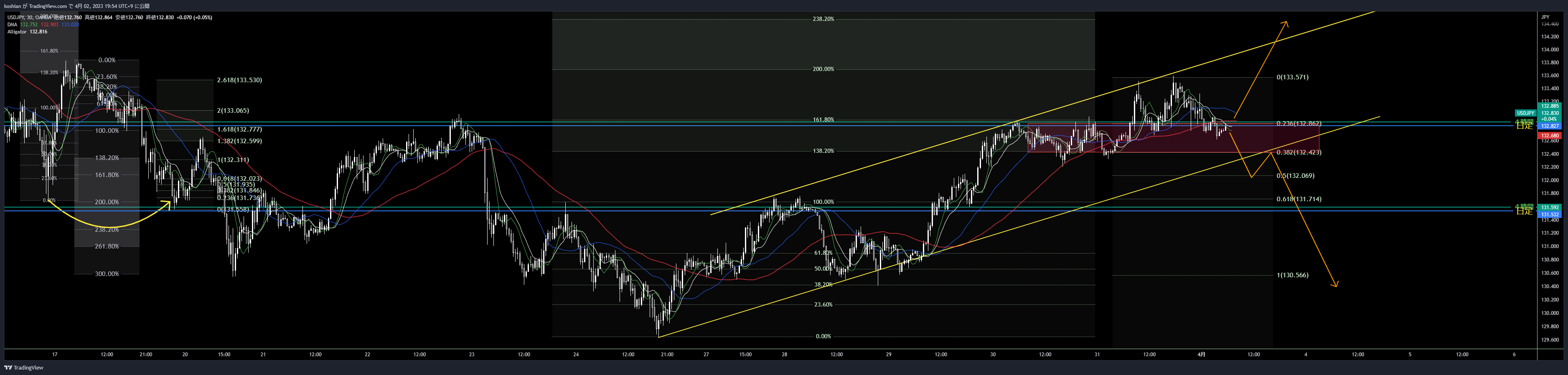Screen dimensions: 1568x375
Task: Click the 134.400 price axis value
Action: tap(1550, 24)
